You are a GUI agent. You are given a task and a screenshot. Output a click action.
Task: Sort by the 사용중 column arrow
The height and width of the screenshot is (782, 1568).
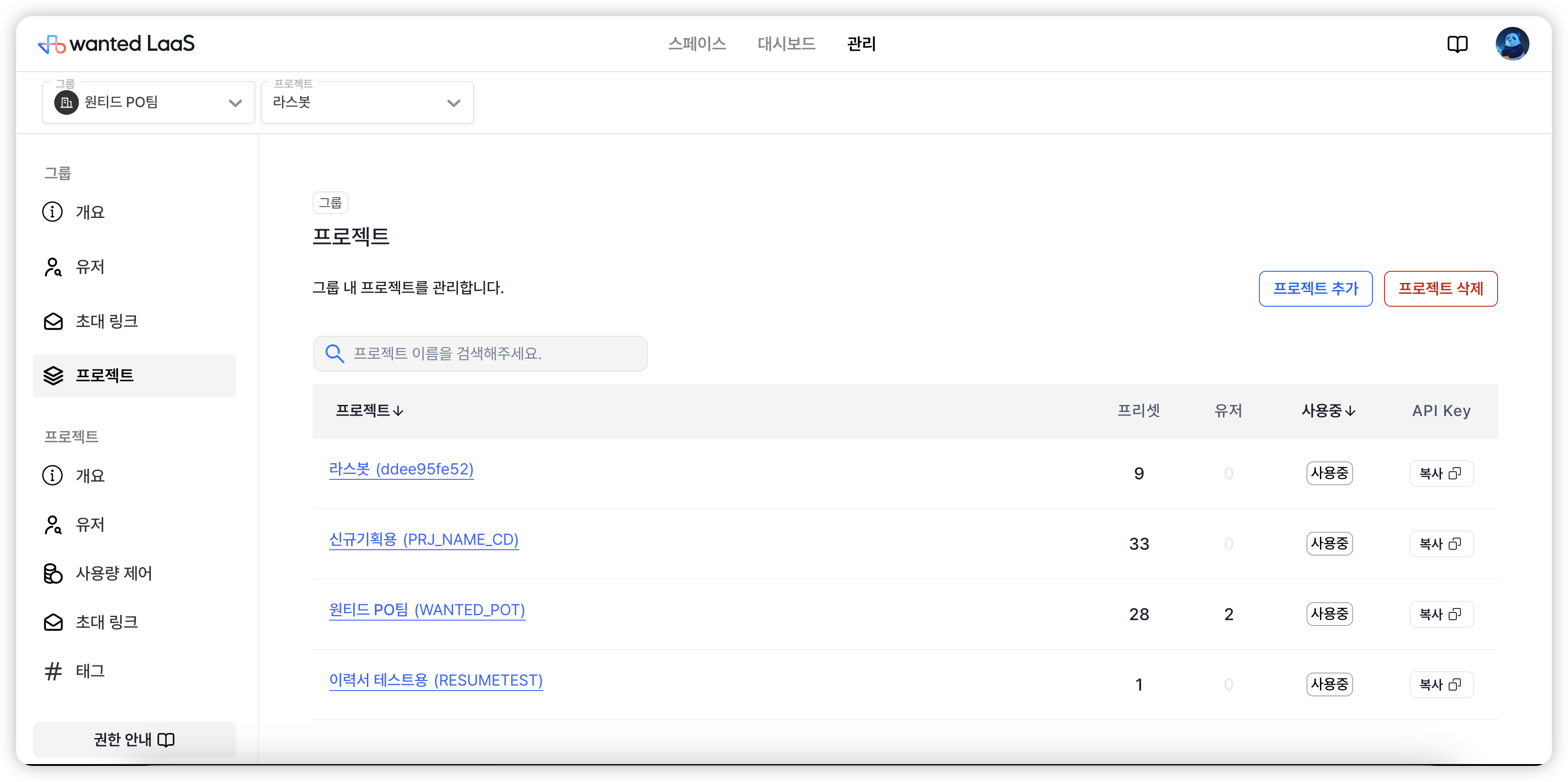coord(1350,411)
